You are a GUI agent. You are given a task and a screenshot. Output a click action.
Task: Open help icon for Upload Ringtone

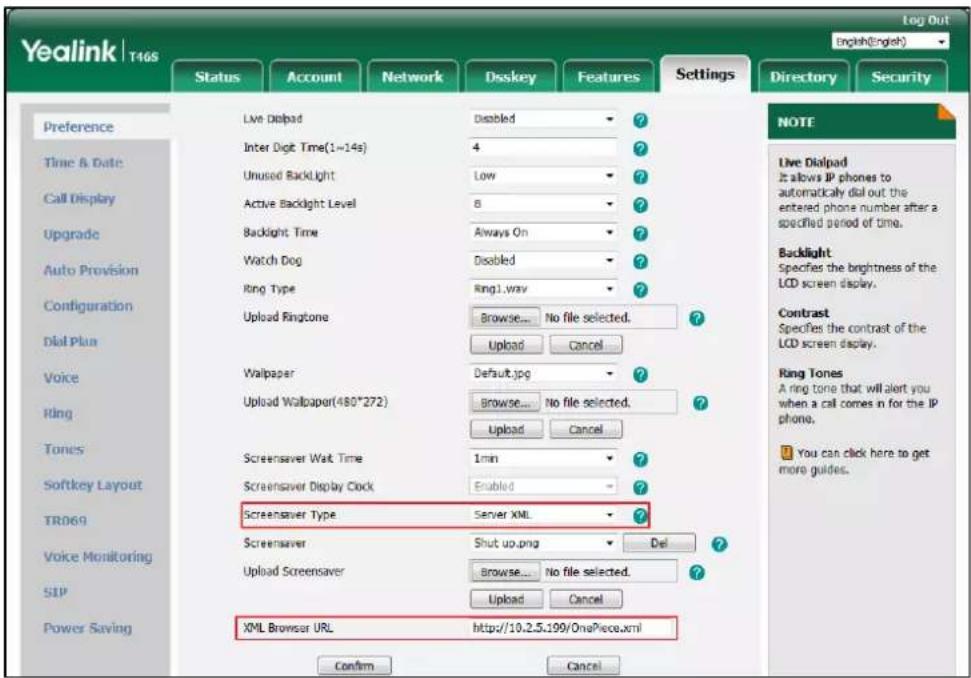[697, 318]
